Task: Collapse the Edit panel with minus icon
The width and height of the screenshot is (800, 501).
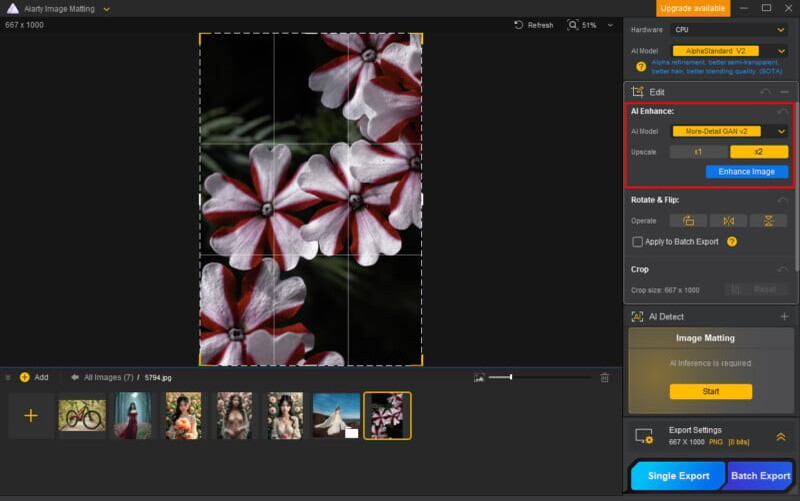Action: coord(784,92)
